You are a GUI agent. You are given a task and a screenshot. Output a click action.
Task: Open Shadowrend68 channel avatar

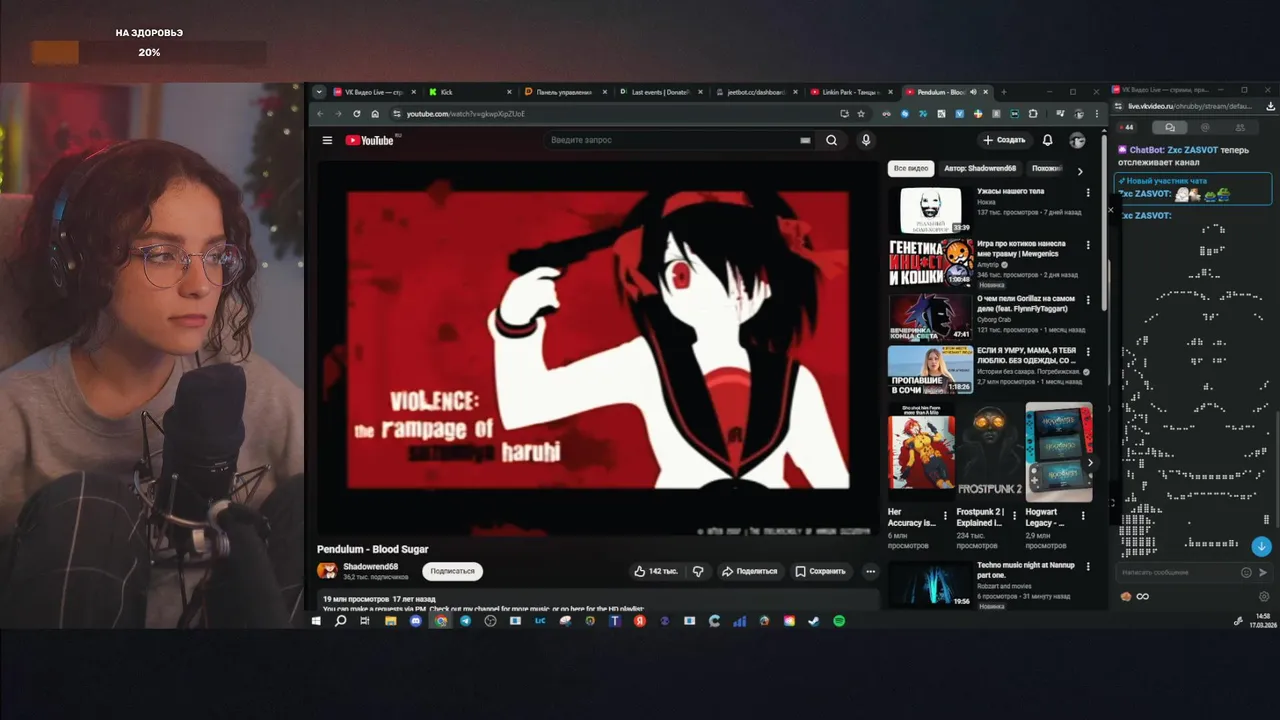point(327,571)
